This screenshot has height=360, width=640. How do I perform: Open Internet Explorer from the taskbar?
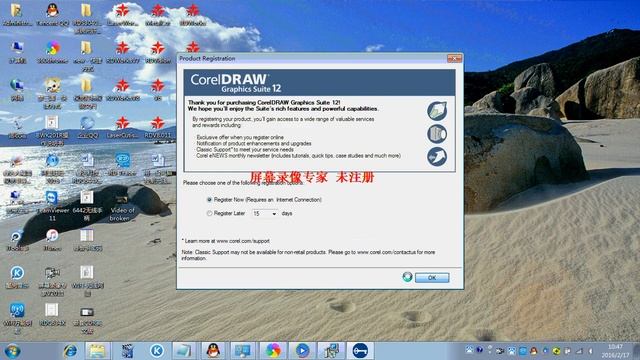point(70,351)
